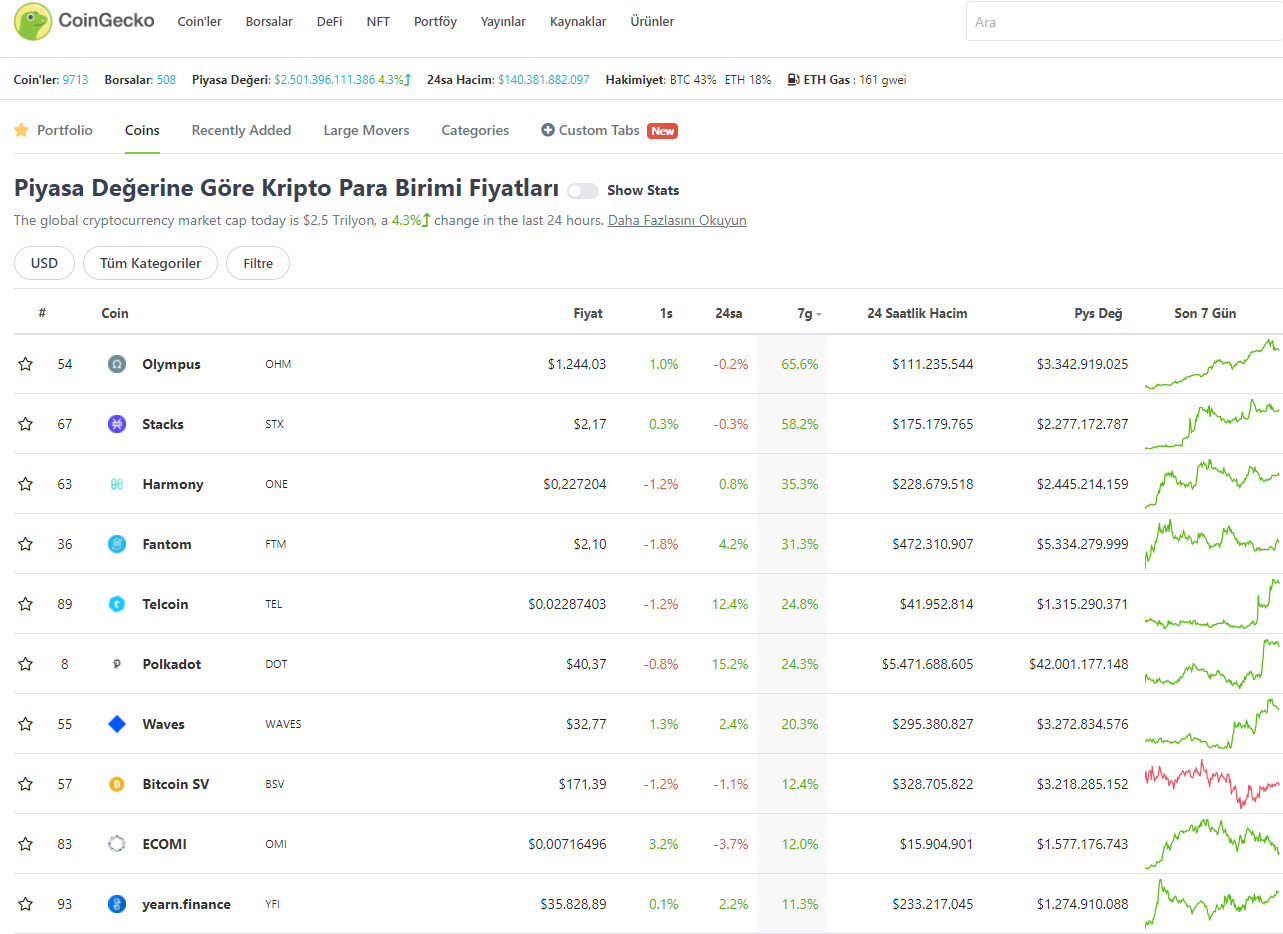Sort by the 24sa column header
The image size is (1283, 934).
[728, 314]
